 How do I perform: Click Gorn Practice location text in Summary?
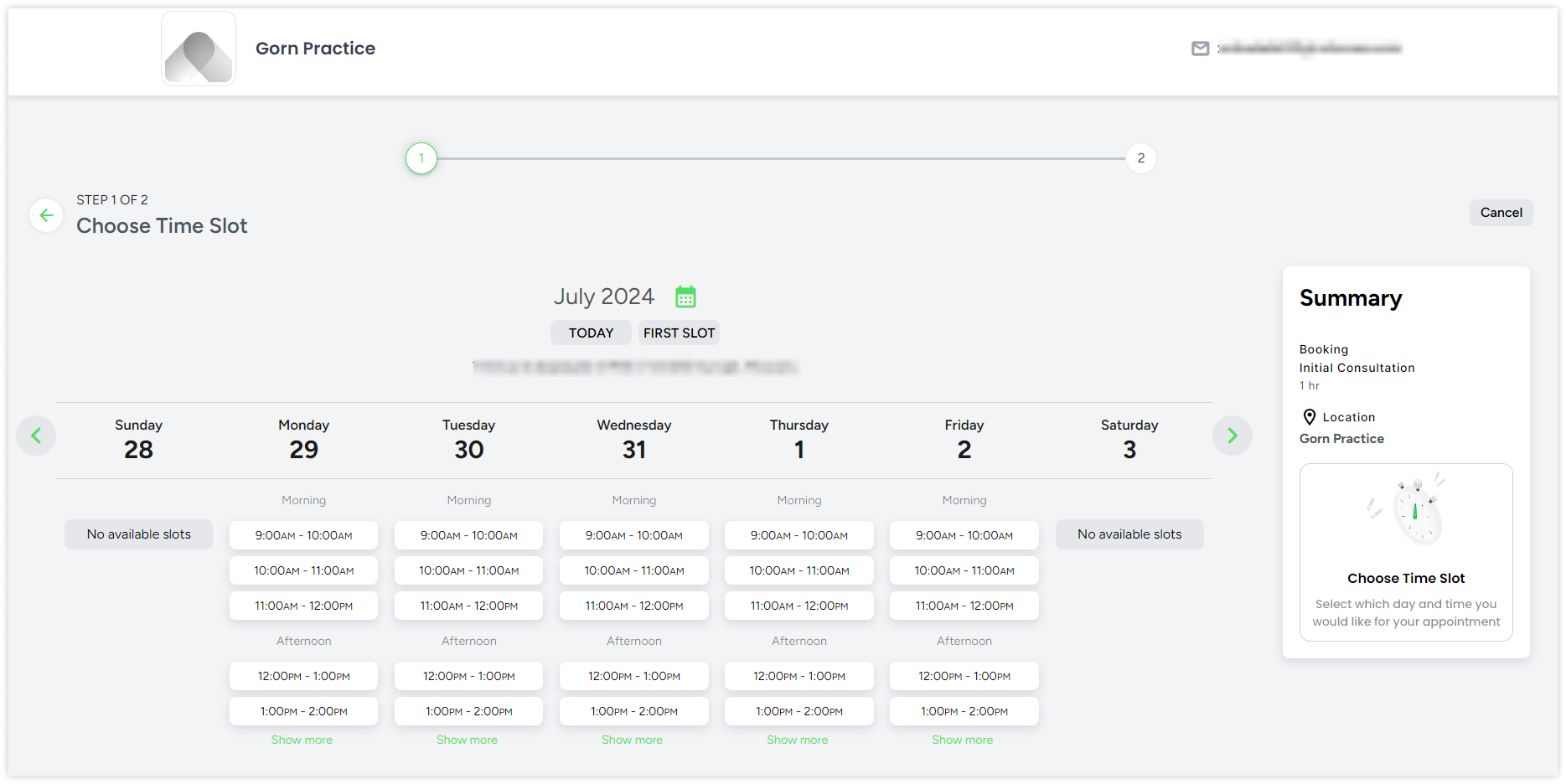[1341, 439]
